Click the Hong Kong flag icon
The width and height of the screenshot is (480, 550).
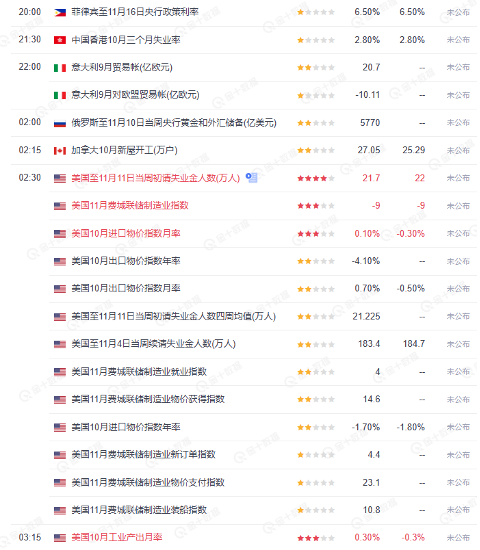60,41
